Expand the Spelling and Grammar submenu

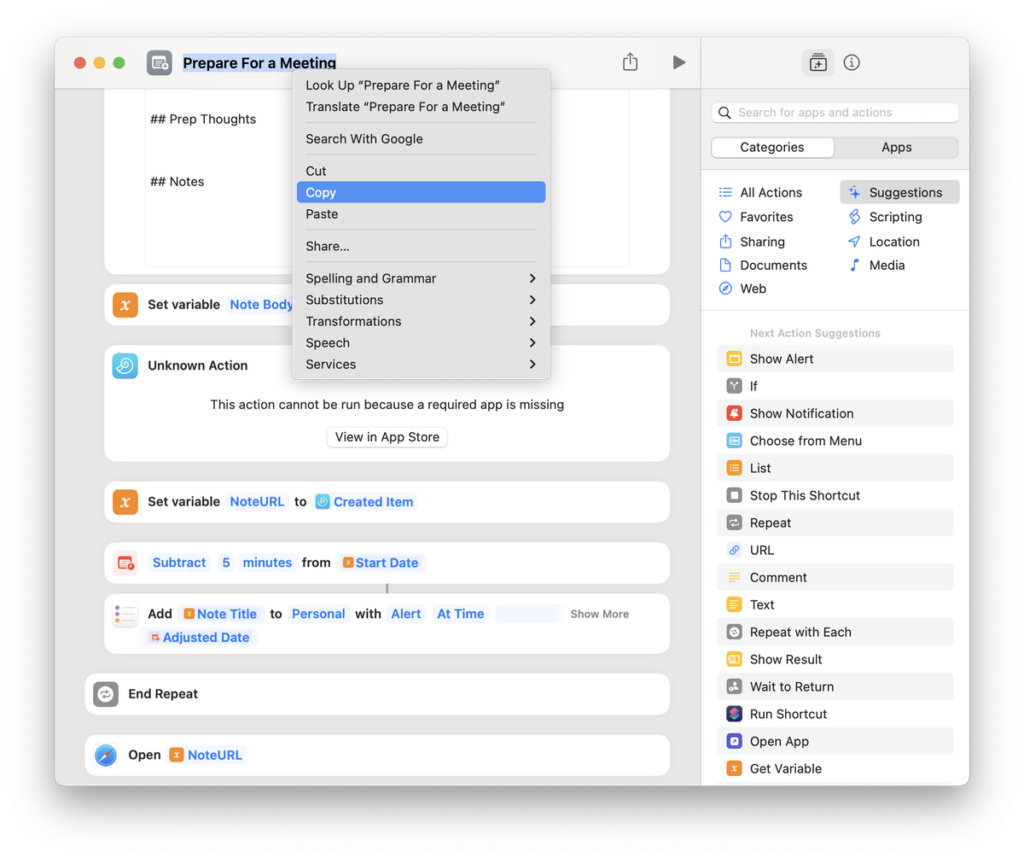coord(421,279)
